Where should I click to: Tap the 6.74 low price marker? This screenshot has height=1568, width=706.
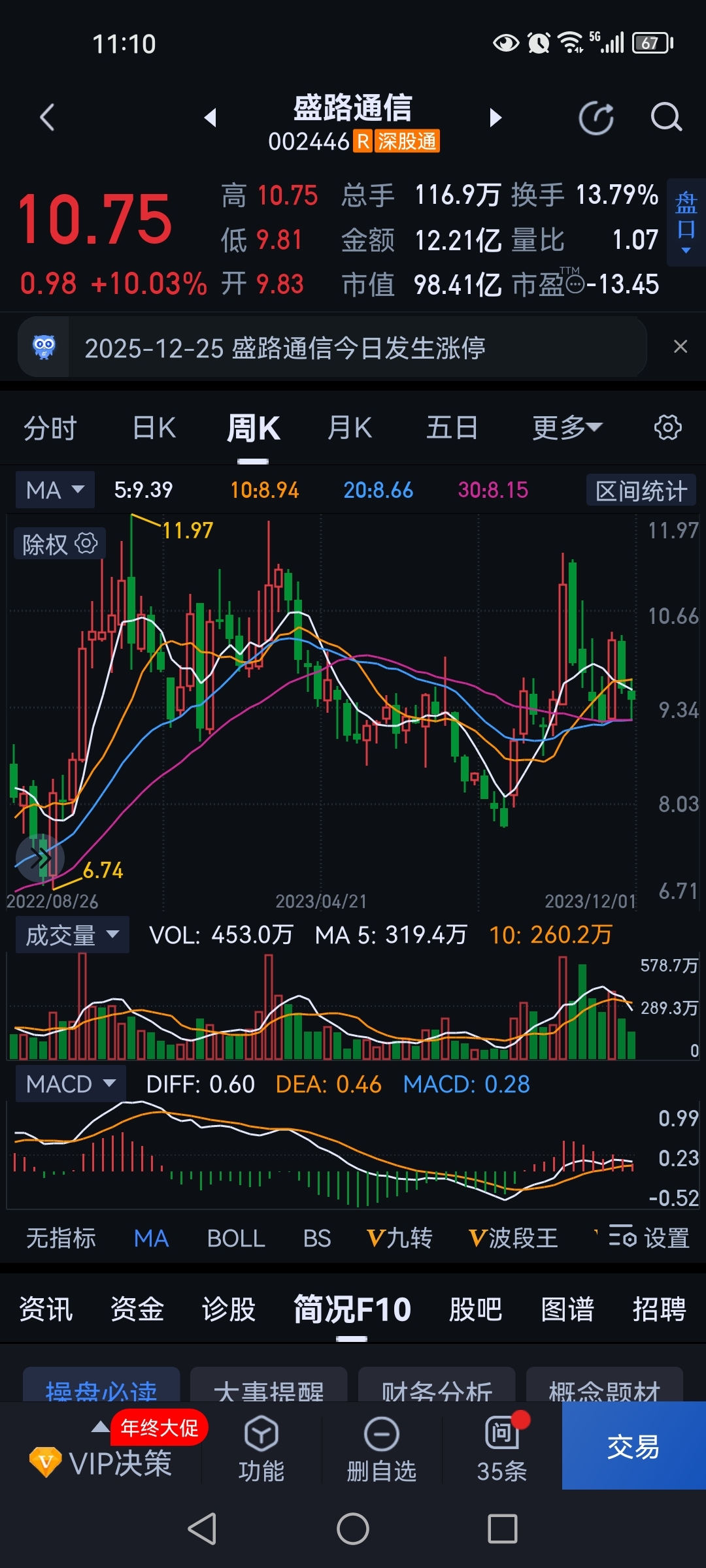(103, 870)
